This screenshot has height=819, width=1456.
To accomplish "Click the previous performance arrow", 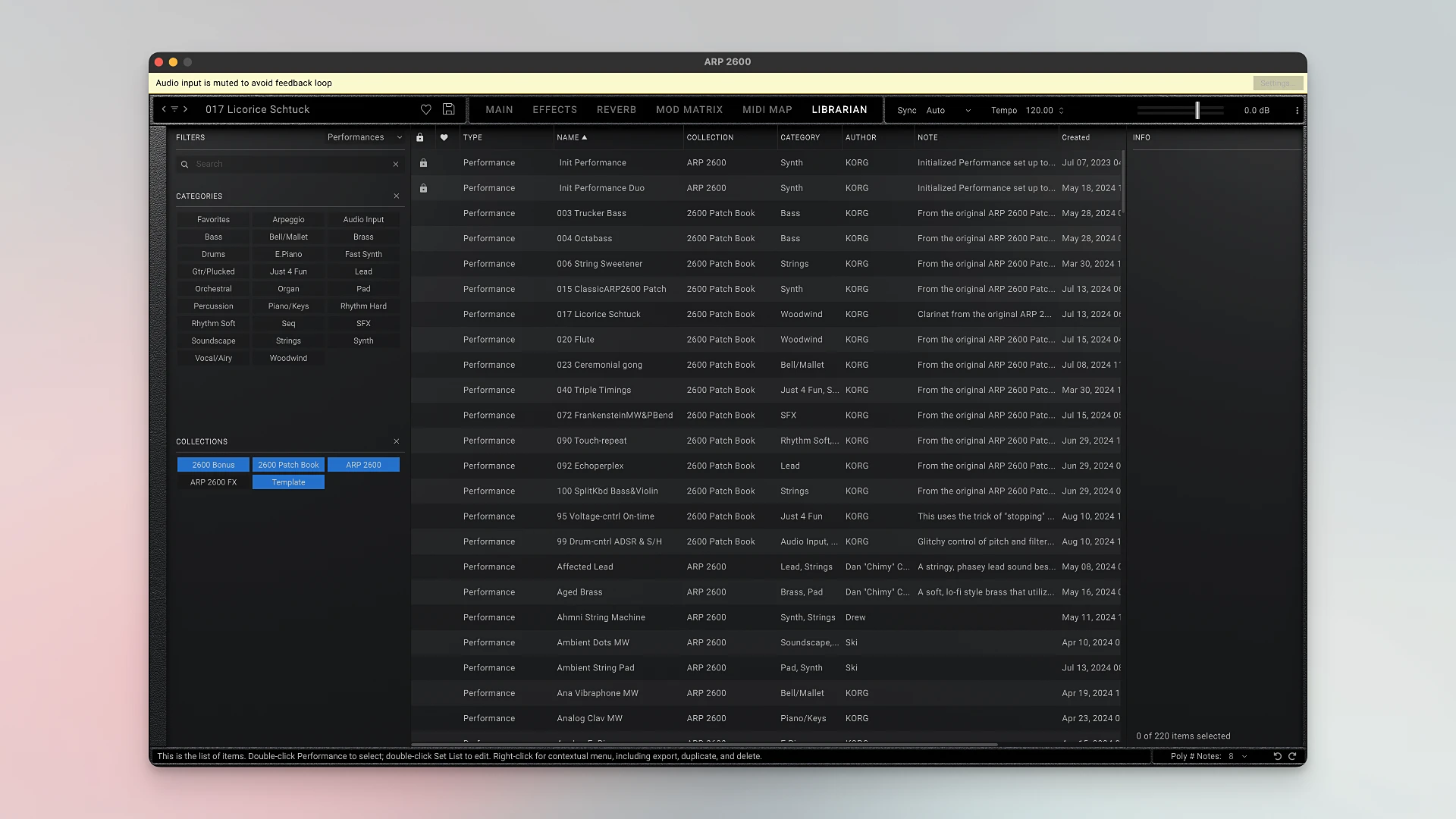I will 164,109.
